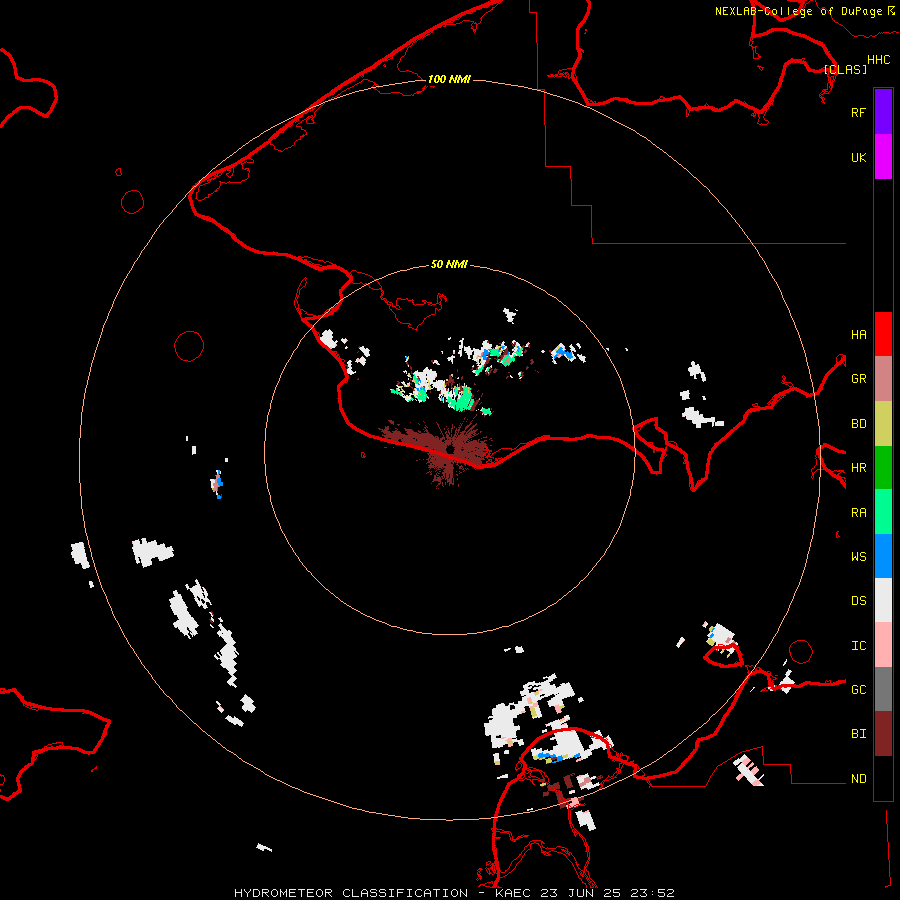Click the white DS legend swatch

tap(883, 600)
